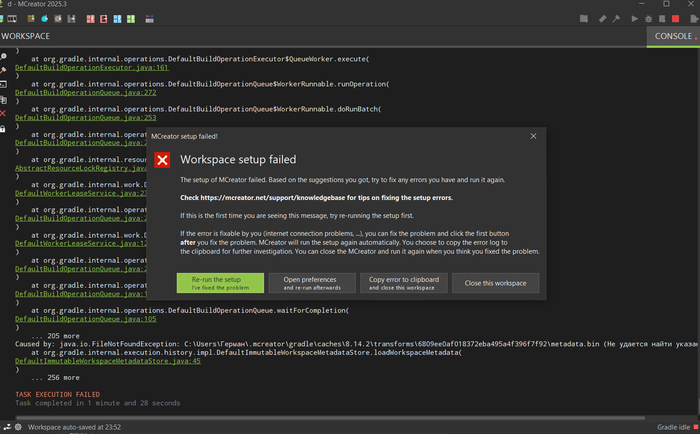Click the hammer build icon in console sidebar
Image resolution: width=700 pixels, height=434 pixels.
click(x=4, y=70)
